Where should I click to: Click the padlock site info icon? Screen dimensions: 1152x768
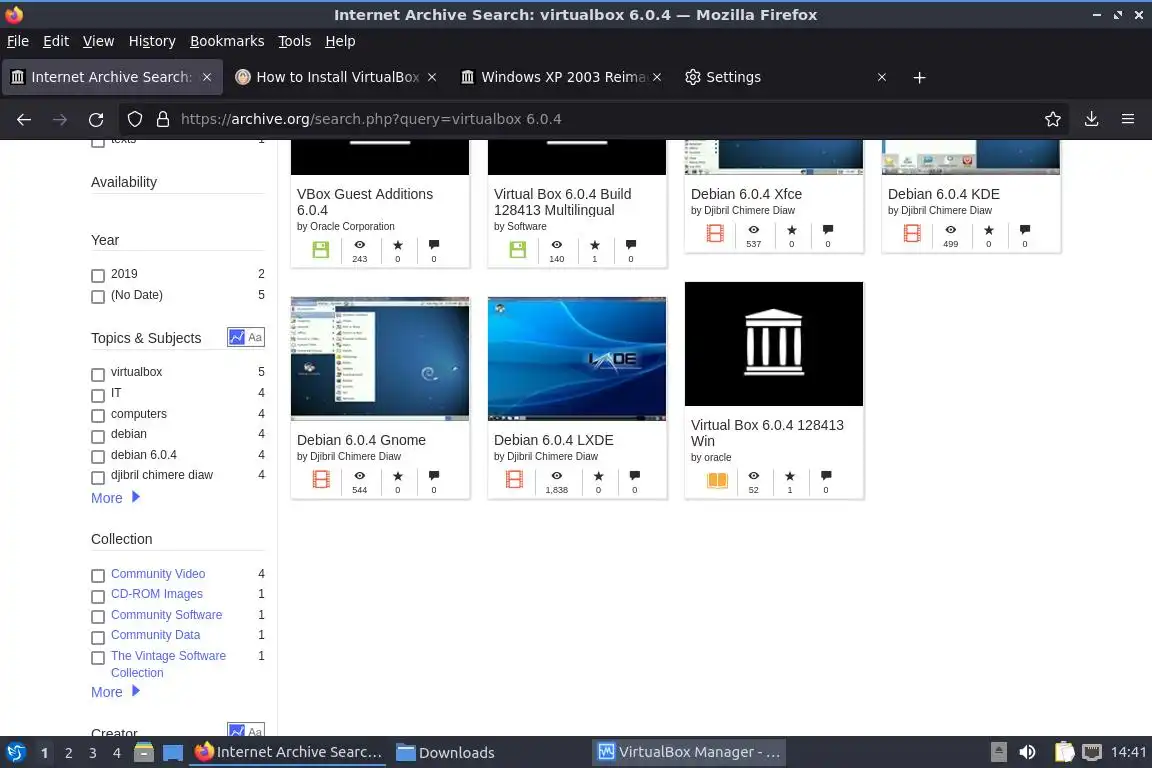(x=163, y=119)
